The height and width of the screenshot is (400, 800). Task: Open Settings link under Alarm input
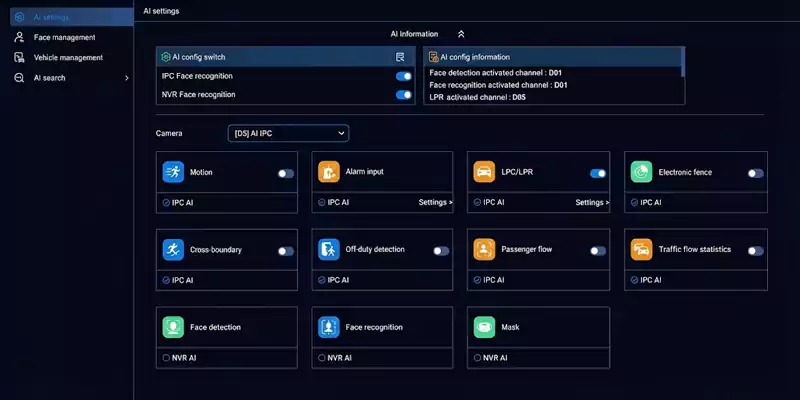click(x=435, y=202)
